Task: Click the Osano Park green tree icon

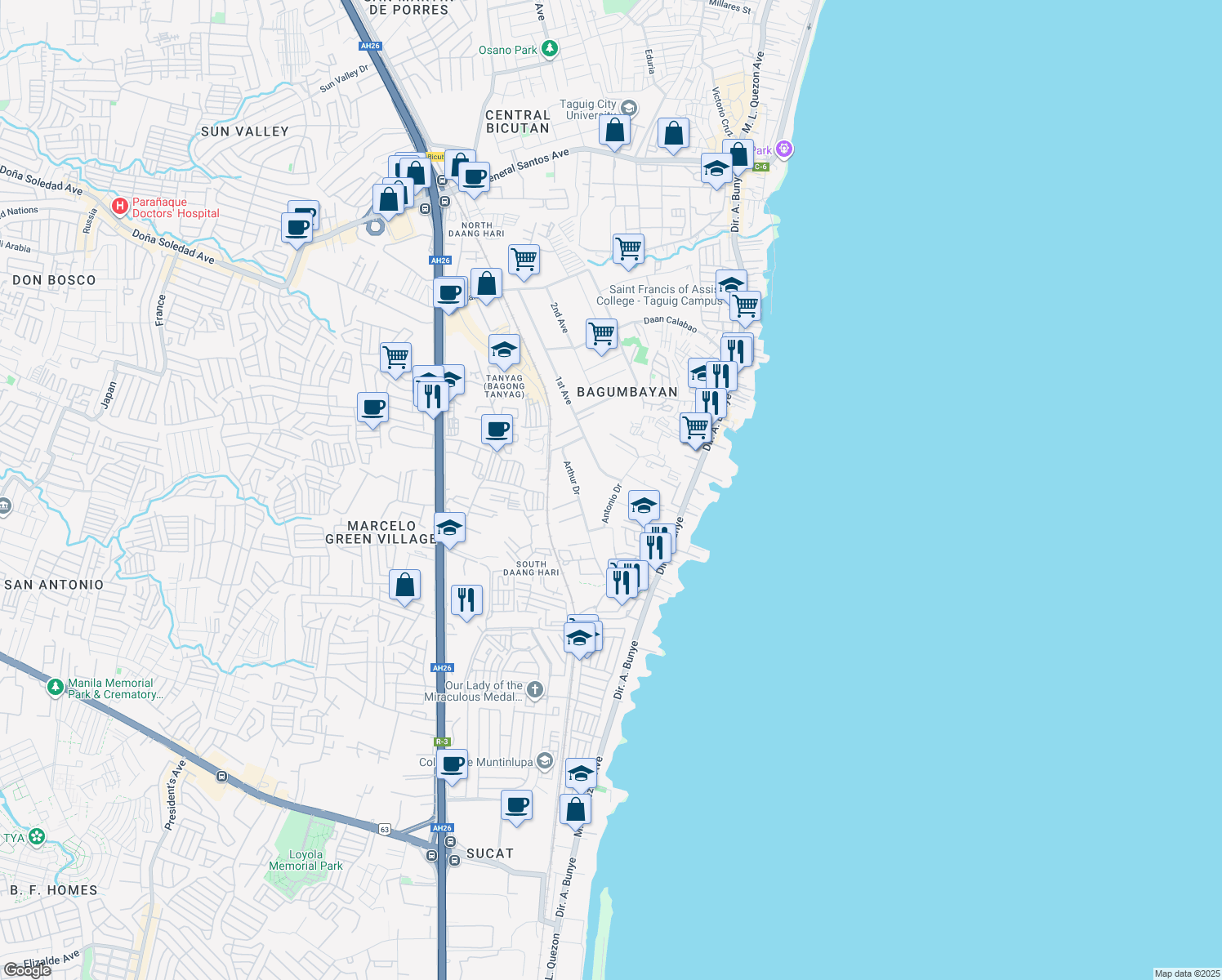Action: 549,49
